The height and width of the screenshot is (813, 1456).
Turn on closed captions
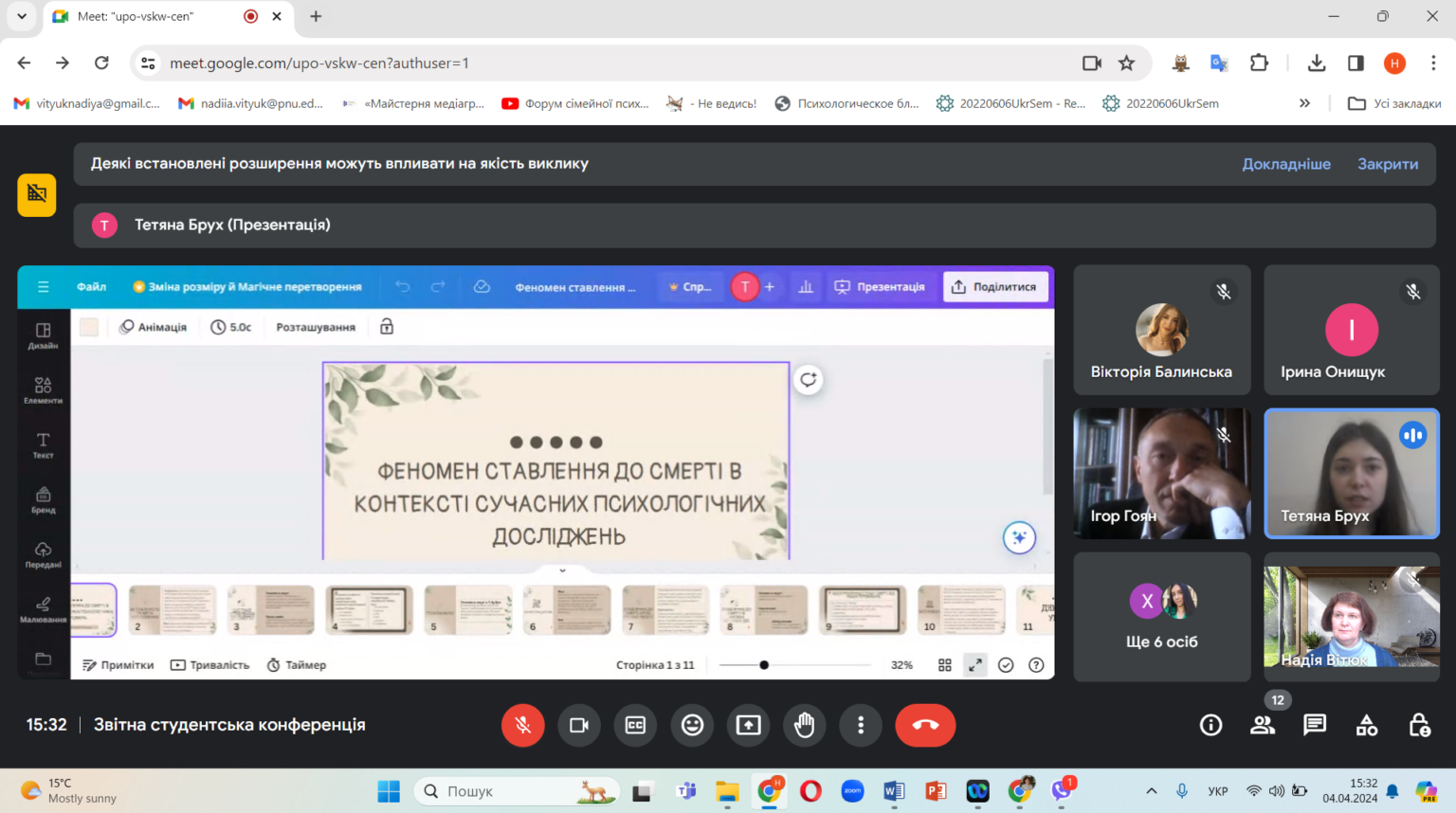[635, 725]
